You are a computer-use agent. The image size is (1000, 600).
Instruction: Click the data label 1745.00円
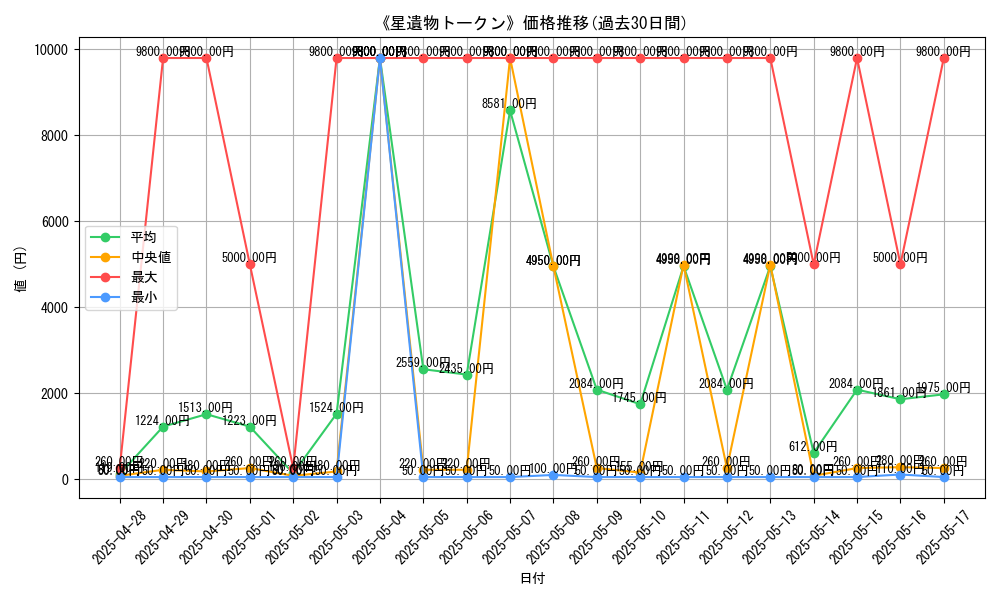click(640, 398)
